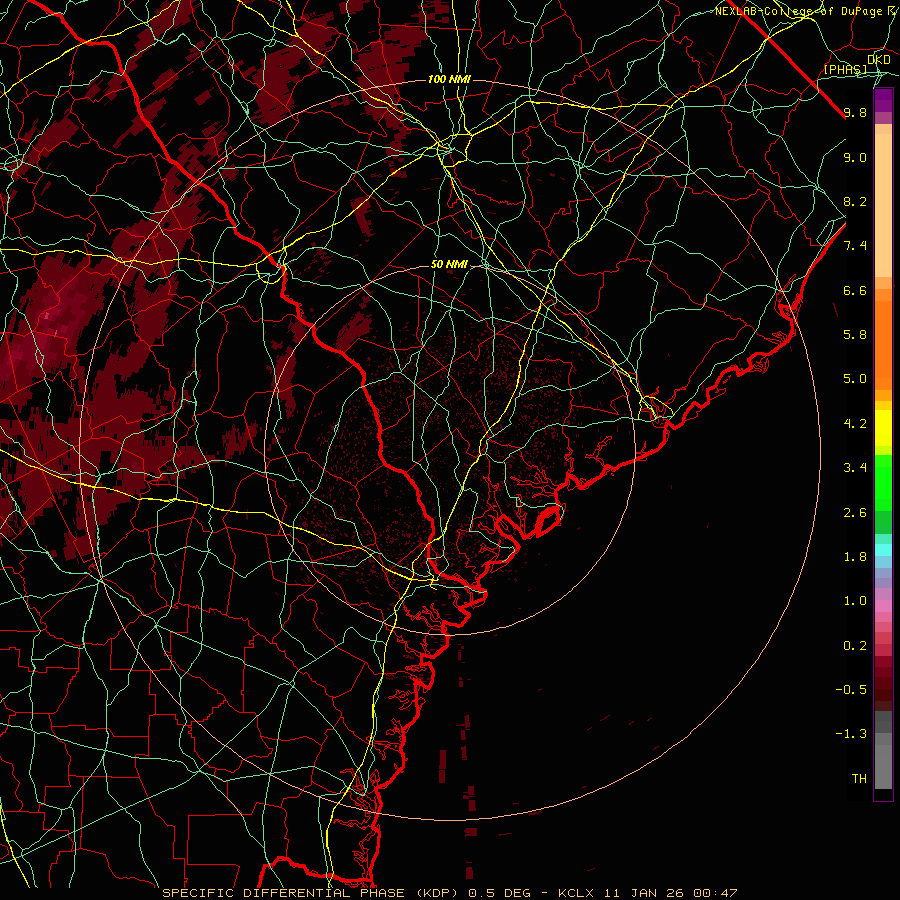Click the 11 JAN 26 00:47 timestamp
This screenshot has width=900, height=900.
[669, 893]
